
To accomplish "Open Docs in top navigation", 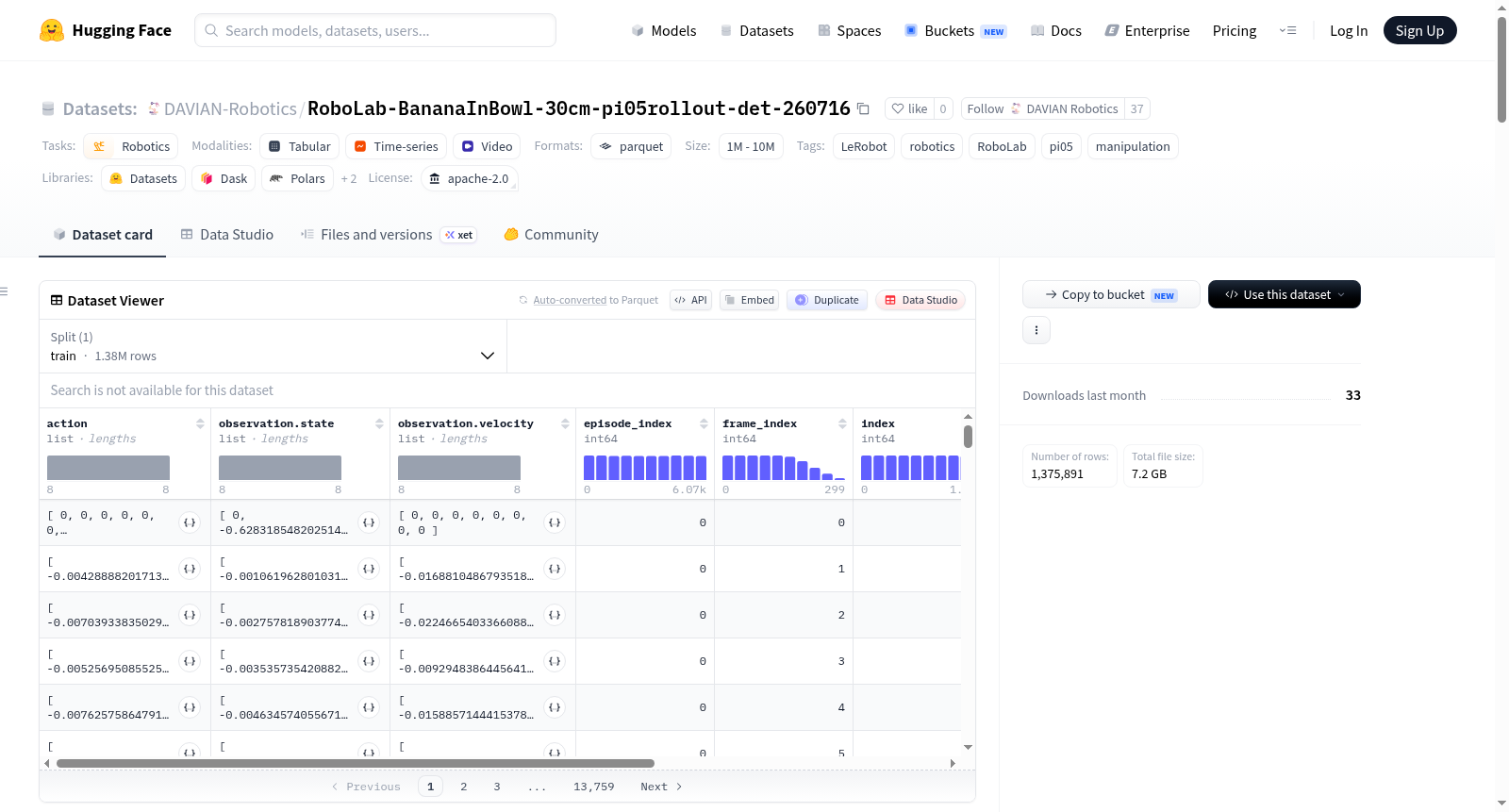I will pyautogui.click(x=1056, y=30).
